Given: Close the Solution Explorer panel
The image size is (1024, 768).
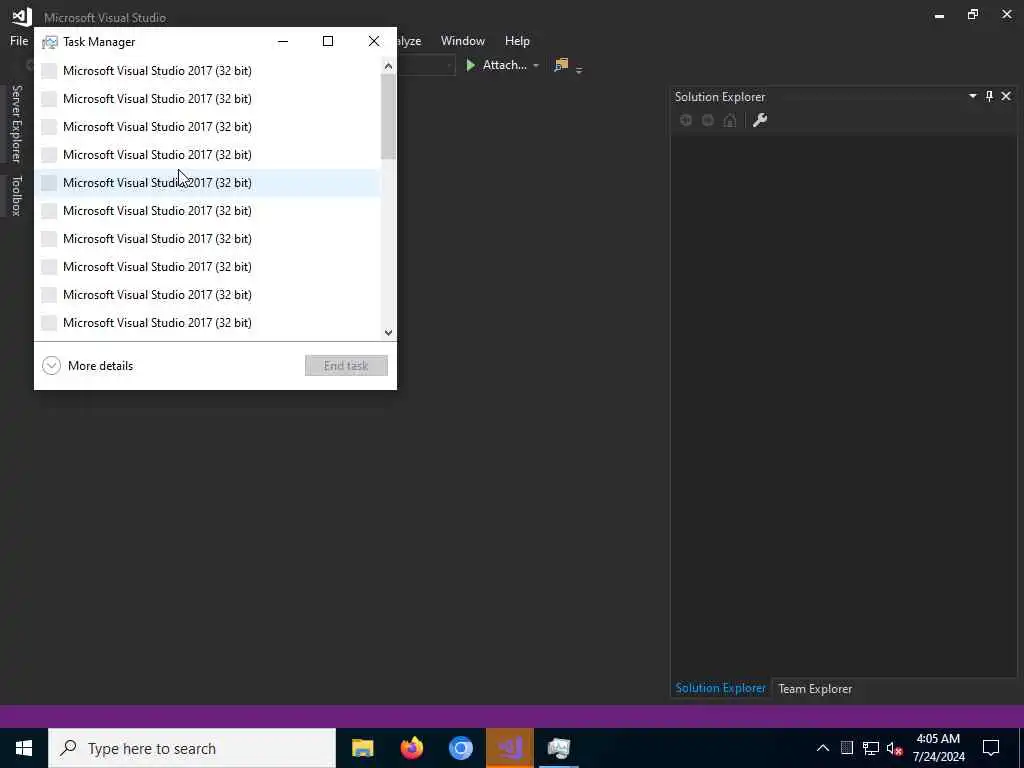Looking at the screenshot, I should [1006, 96].
